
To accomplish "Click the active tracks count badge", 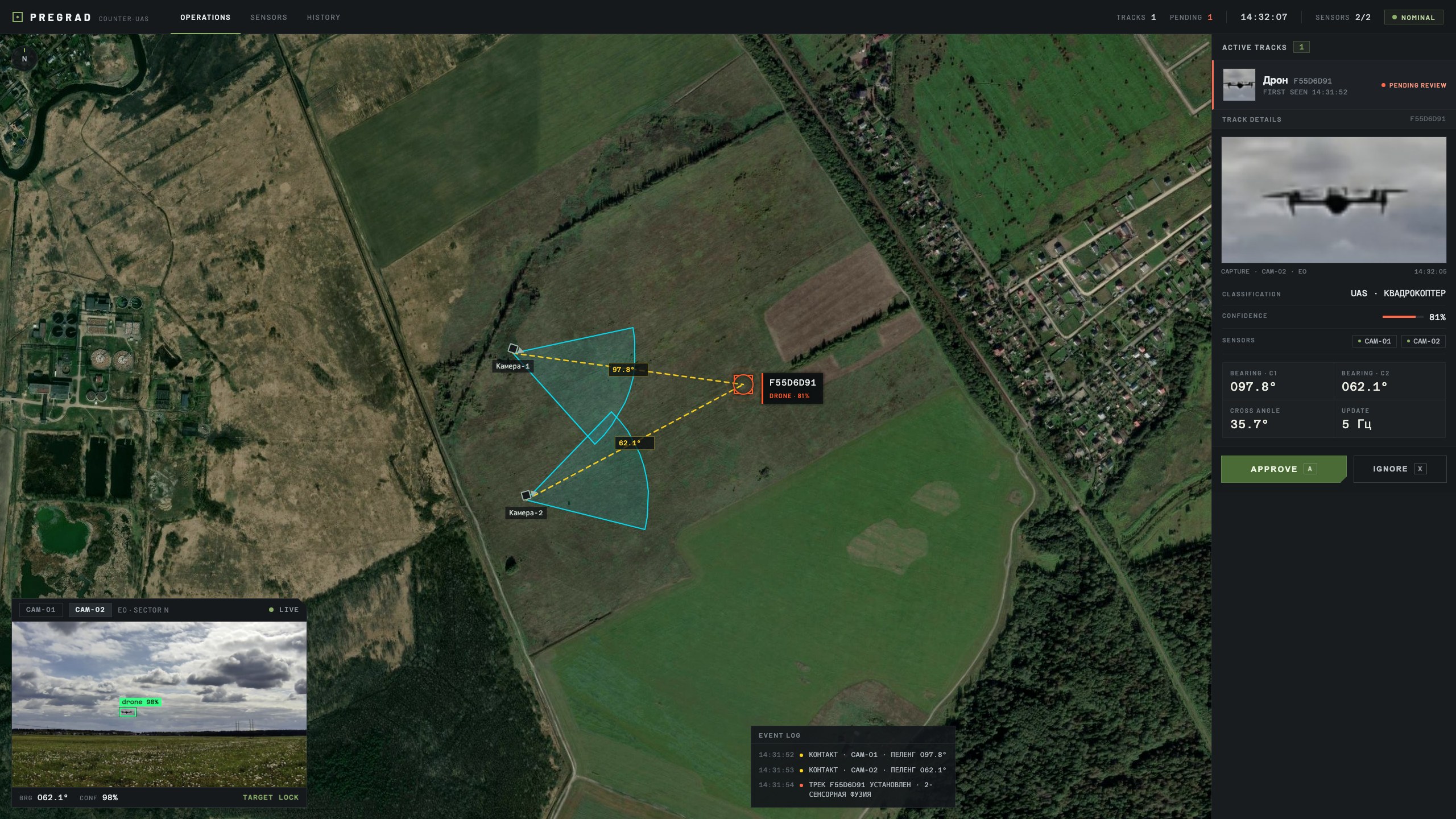I will [1301, 47].
